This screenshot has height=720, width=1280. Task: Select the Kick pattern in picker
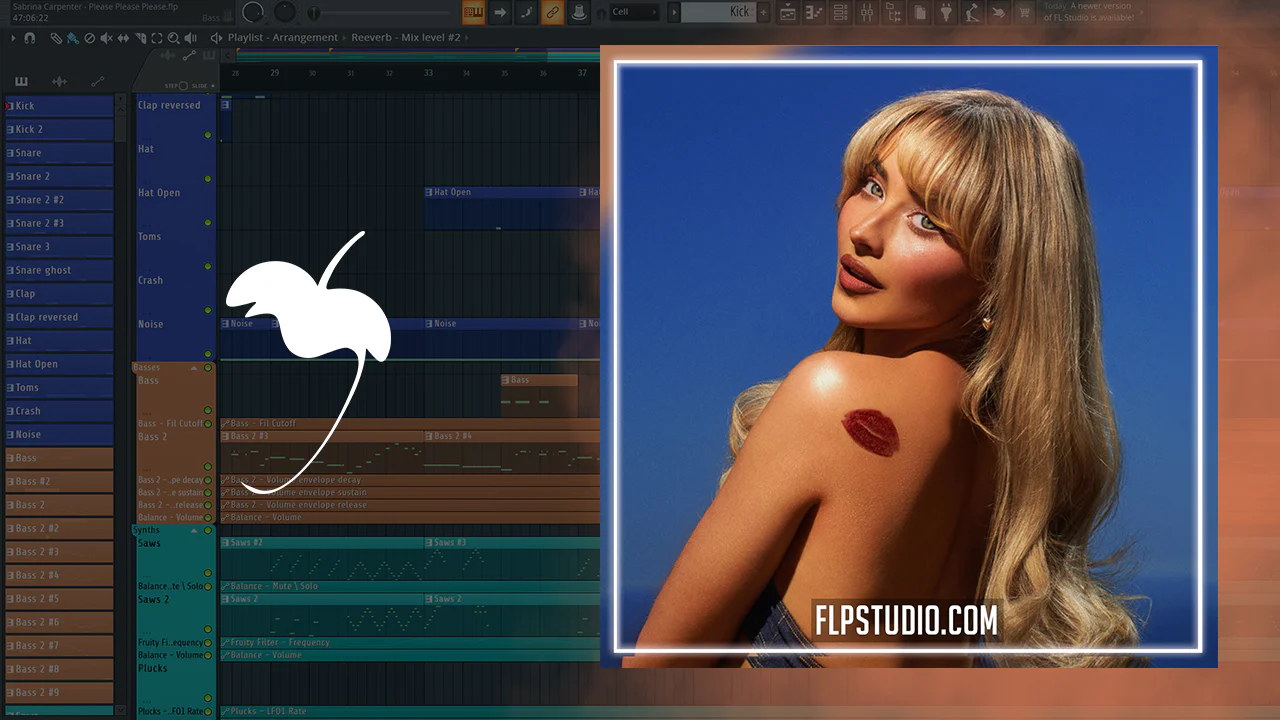pos(59,106)
